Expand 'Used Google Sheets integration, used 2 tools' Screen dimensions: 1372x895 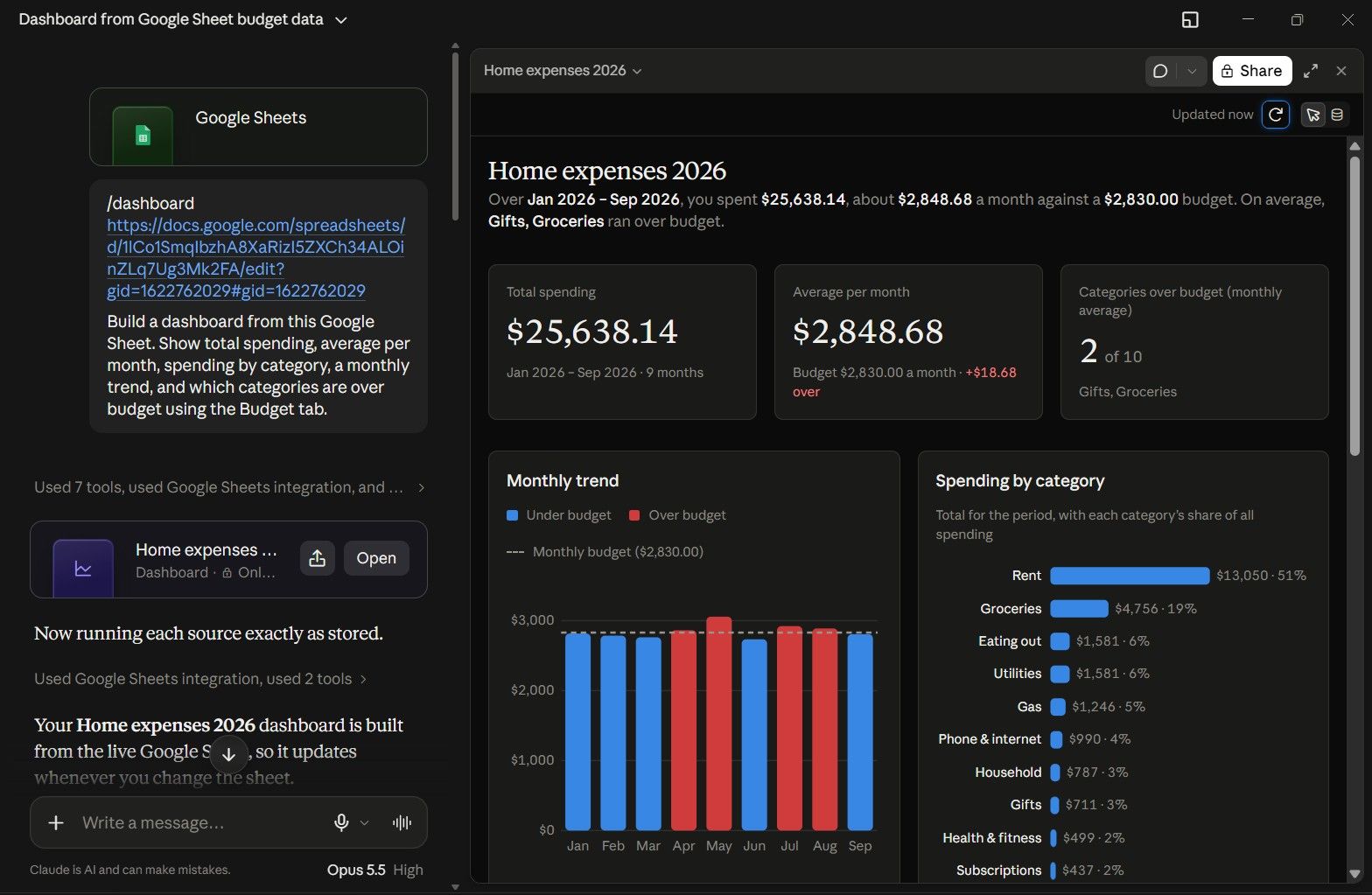tap(200, 679)
